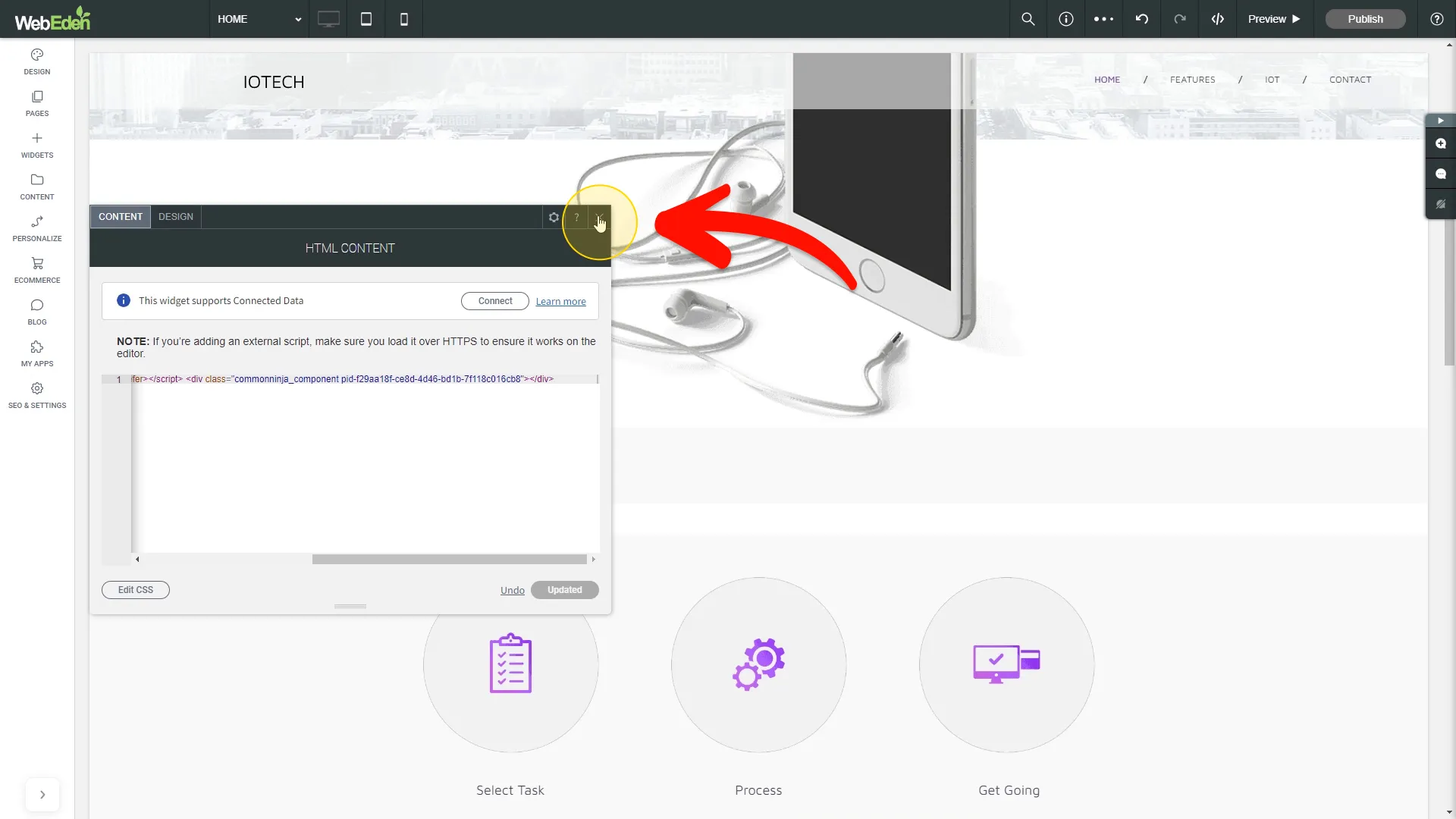Toggle the hide comments icon on right
Image resolution: width=1456 pixels, height=819 pixels.
pyautogui.click(x=1441, y=204)
